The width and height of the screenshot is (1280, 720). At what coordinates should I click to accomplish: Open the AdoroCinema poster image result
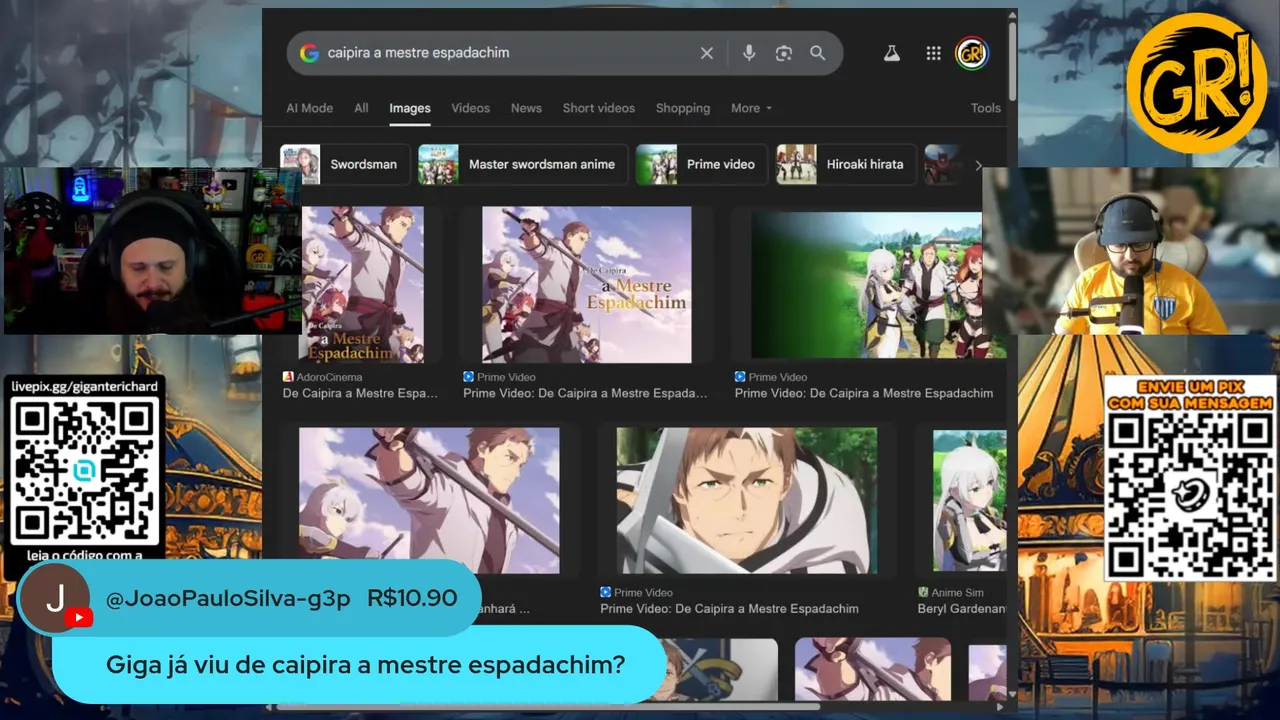point(362,284)
